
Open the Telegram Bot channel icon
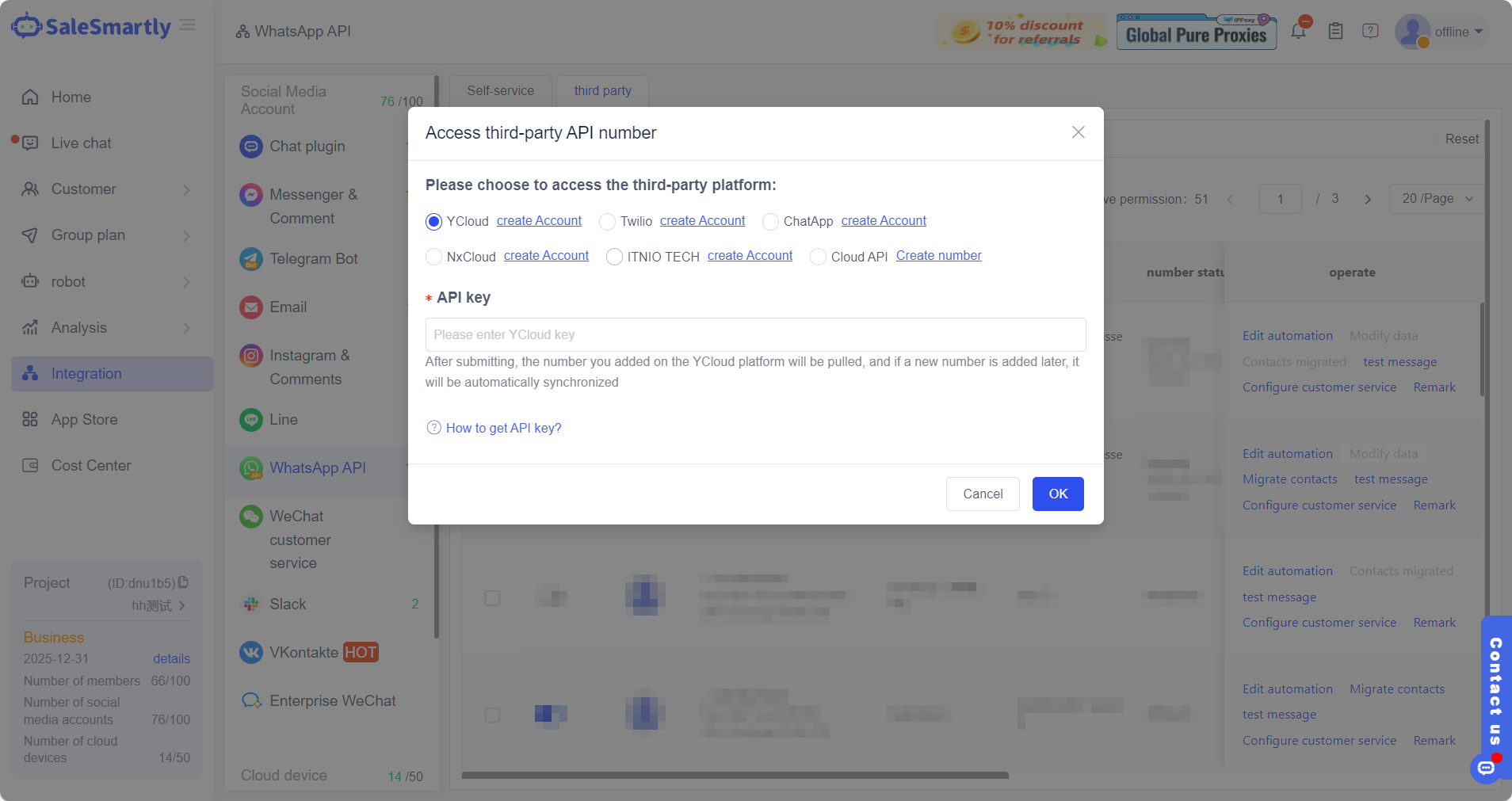(251, 259)
